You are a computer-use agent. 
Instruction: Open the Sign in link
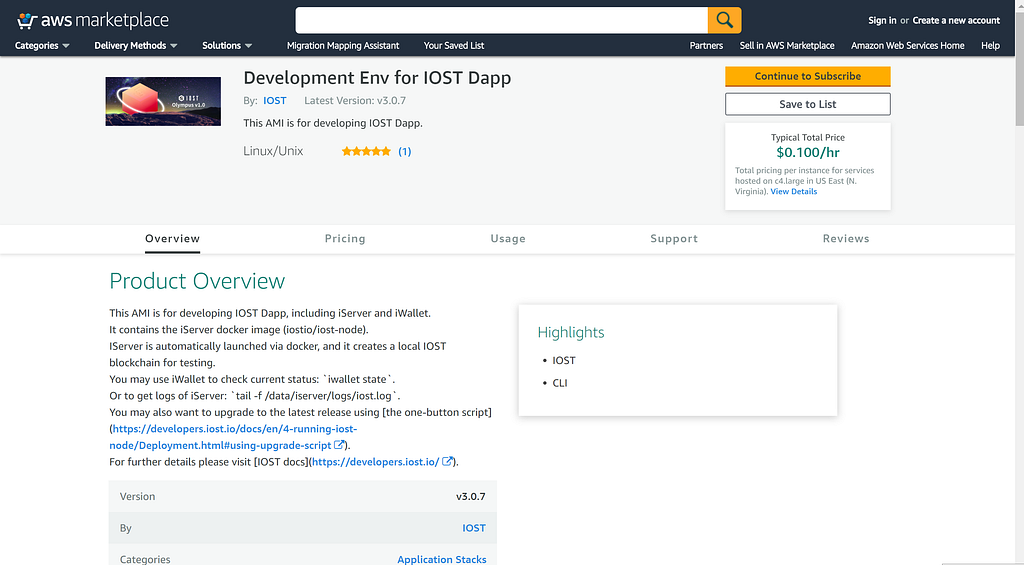point(882,20)
